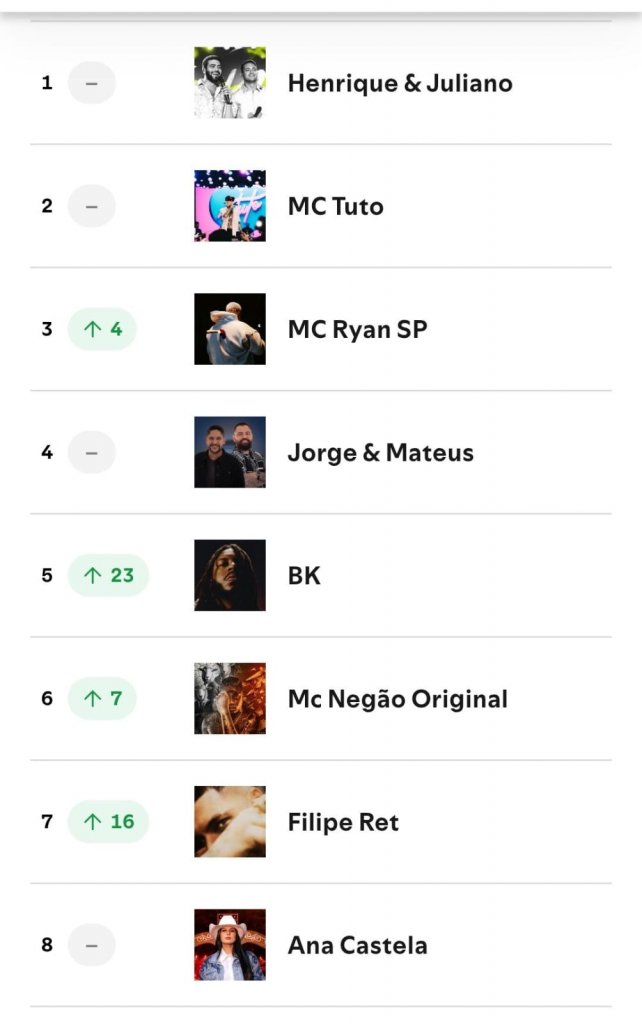This screenshot has width=642, height=1024.
Task: Open the Mc Negão Original name link
Action: (398, 699)
